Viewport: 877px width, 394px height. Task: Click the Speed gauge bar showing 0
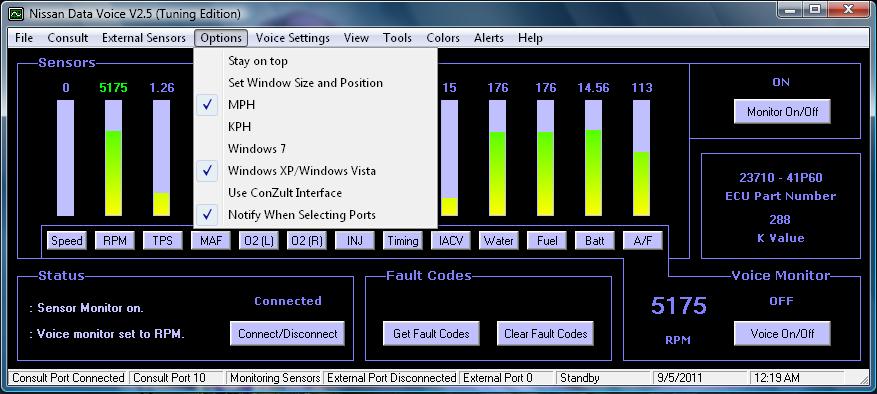[65, 158]
